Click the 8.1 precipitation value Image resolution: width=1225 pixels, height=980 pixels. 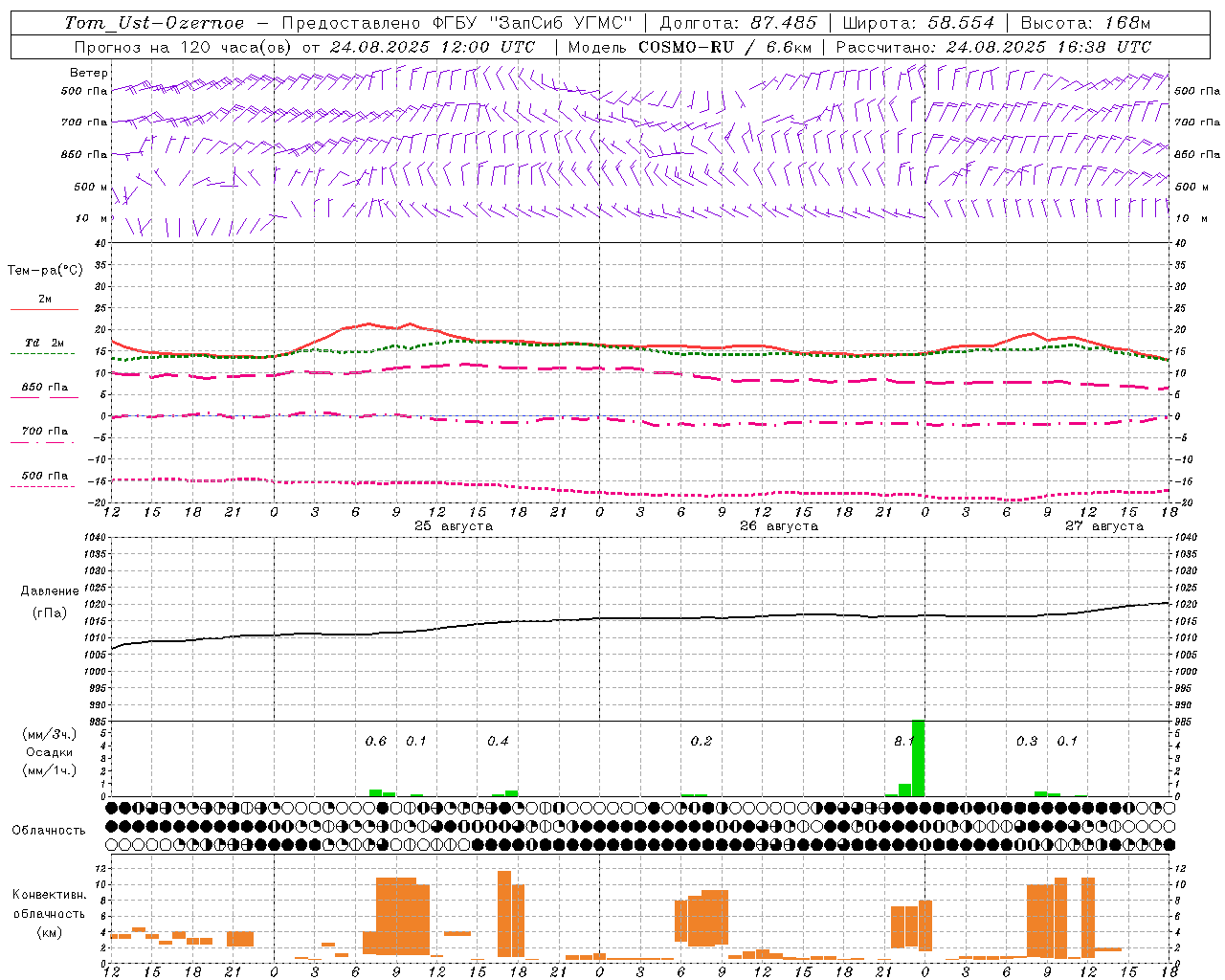point(904,741)
